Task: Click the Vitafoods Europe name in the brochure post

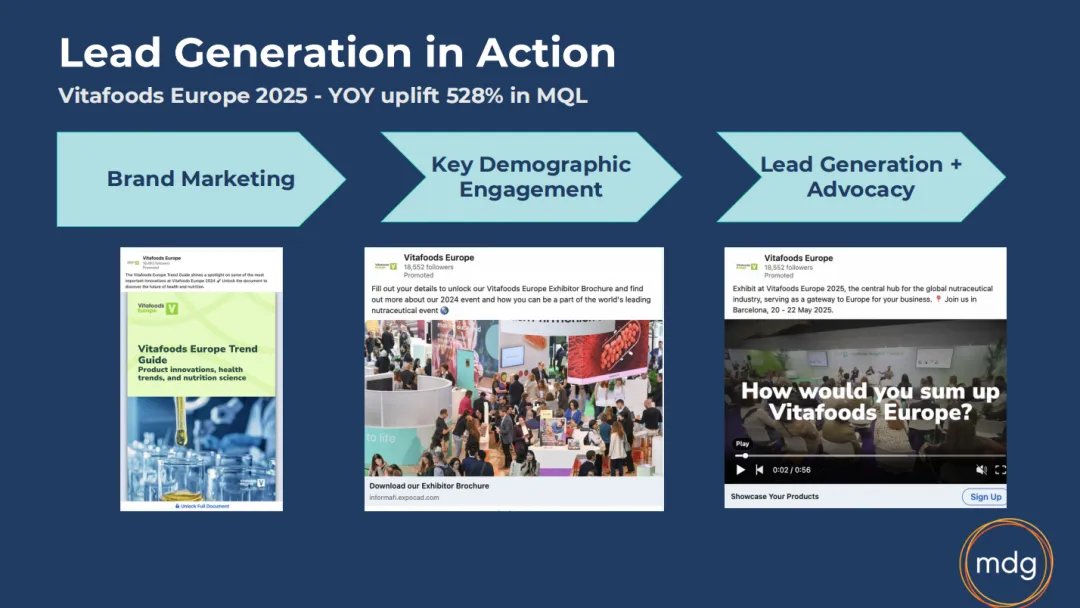Action: pos(439,258)
